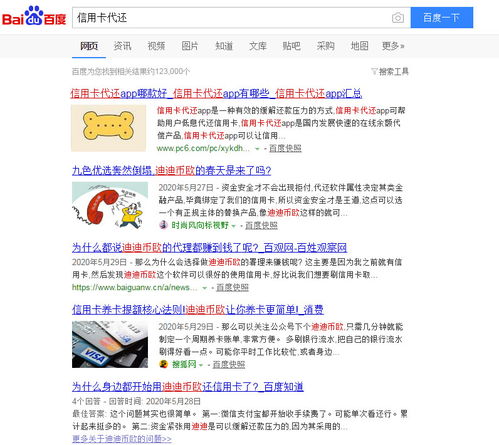Expand dropdown arrow beside 搜狐网
The width and height of the screenshot is (499, 445).
point(201,365)
